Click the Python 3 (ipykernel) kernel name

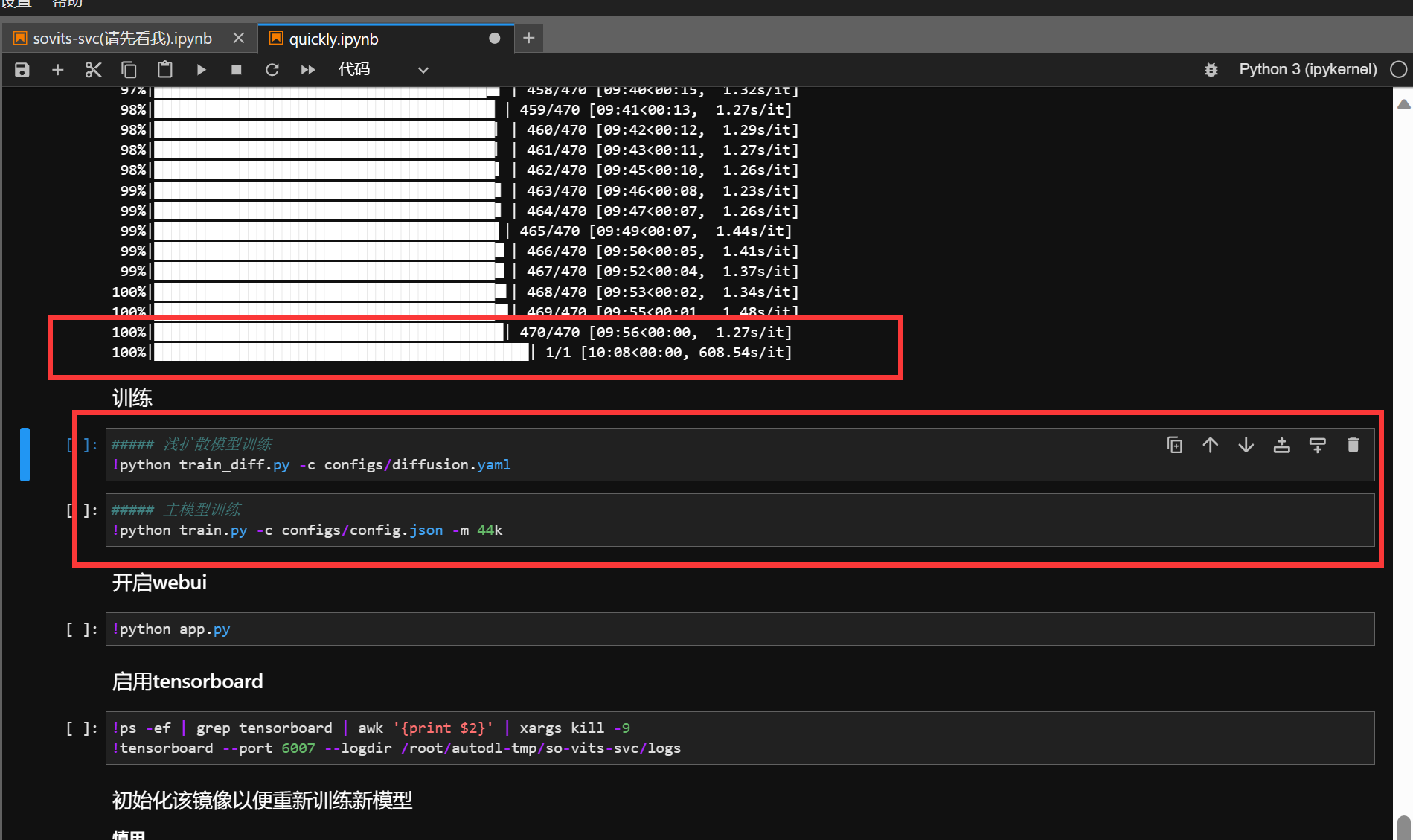coord(1307,69)
